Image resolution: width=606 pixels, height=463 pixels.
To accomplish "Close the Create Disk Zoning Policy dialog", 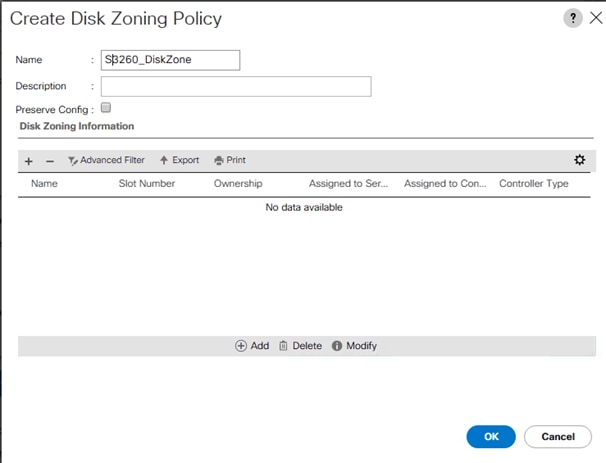I will (596, 18).
